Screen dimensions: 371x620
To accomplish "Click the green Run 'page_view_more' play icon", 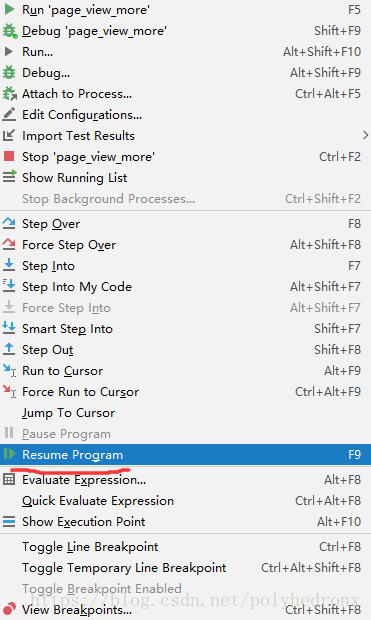I will pos(9,9).
